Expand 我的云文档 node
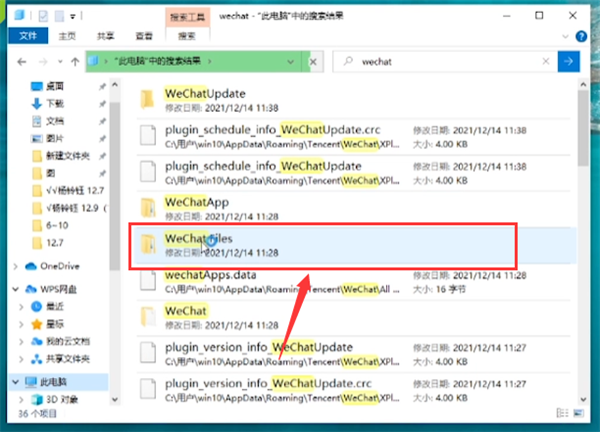 point(21,341)
